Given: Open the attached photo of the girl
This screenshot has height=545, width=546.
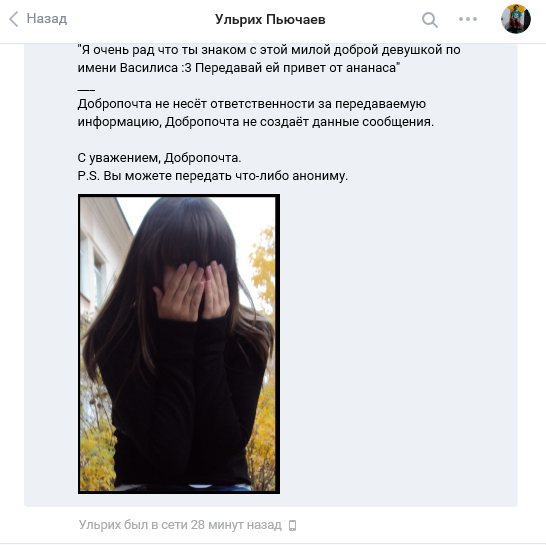Looking at the screenshot, I should [x=179, y=344].
